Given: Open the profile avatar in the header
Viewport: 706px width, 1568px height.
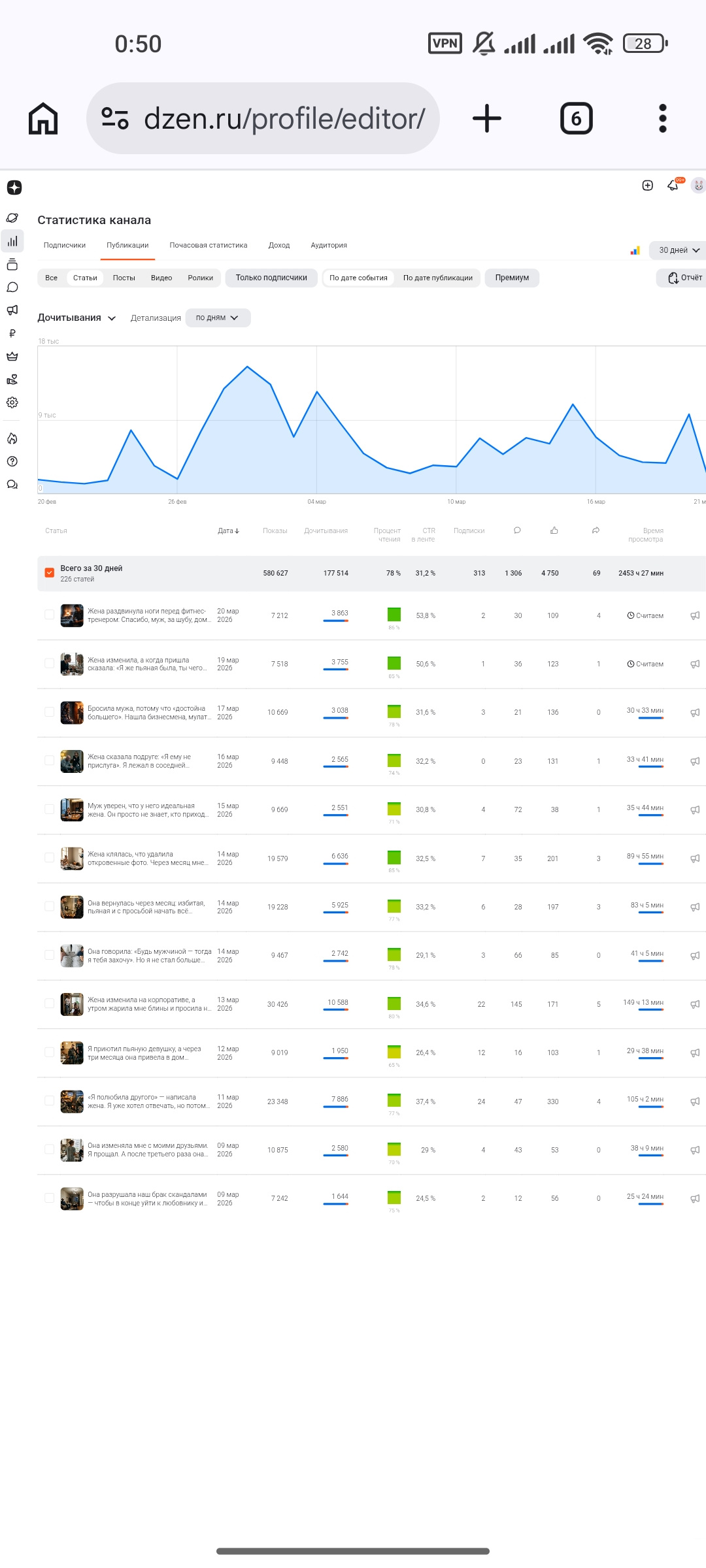Looking at the screenshot, I should pos(698,186).
